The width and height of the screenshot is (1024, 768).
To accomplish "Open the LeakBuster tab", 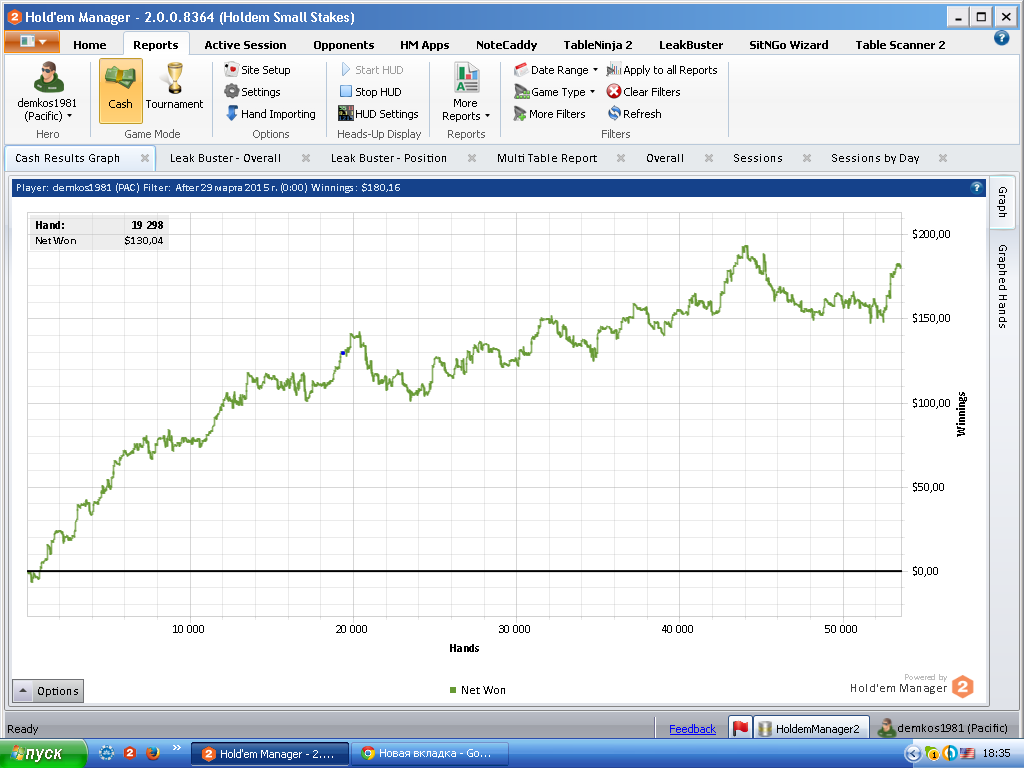I will 691,44.
